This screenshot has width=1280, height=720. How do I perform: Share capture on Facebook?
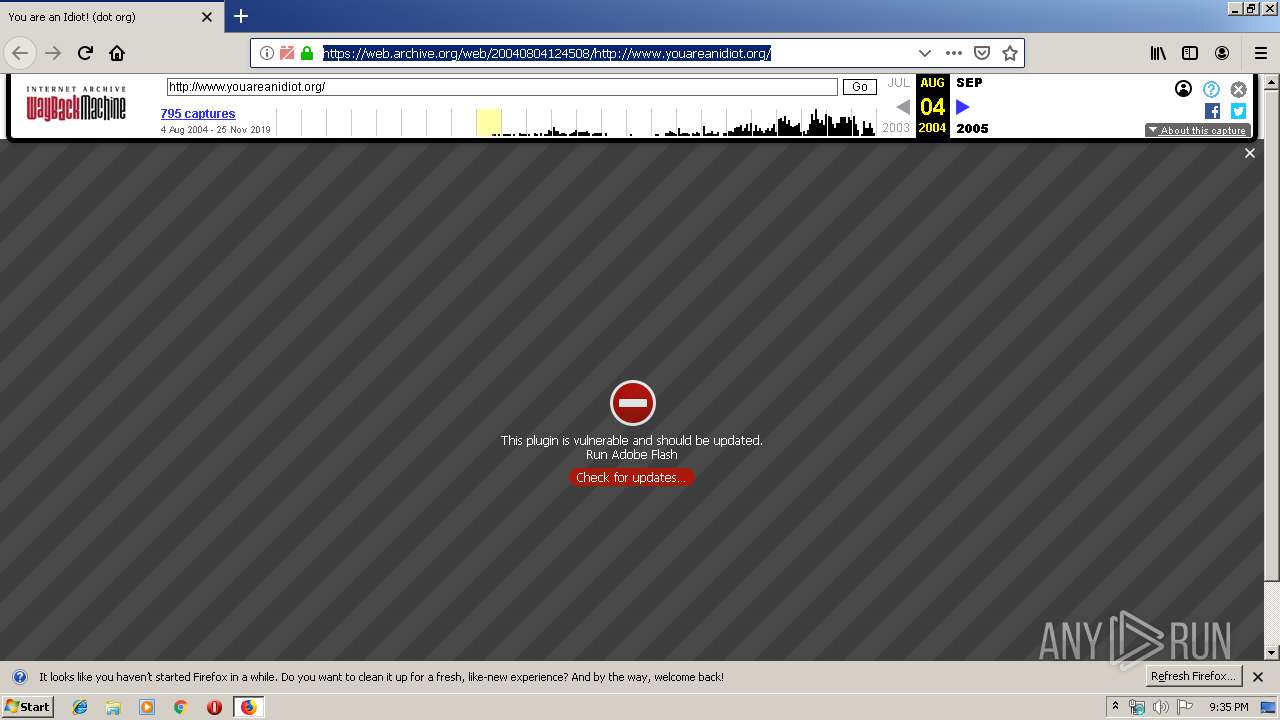1212,111
